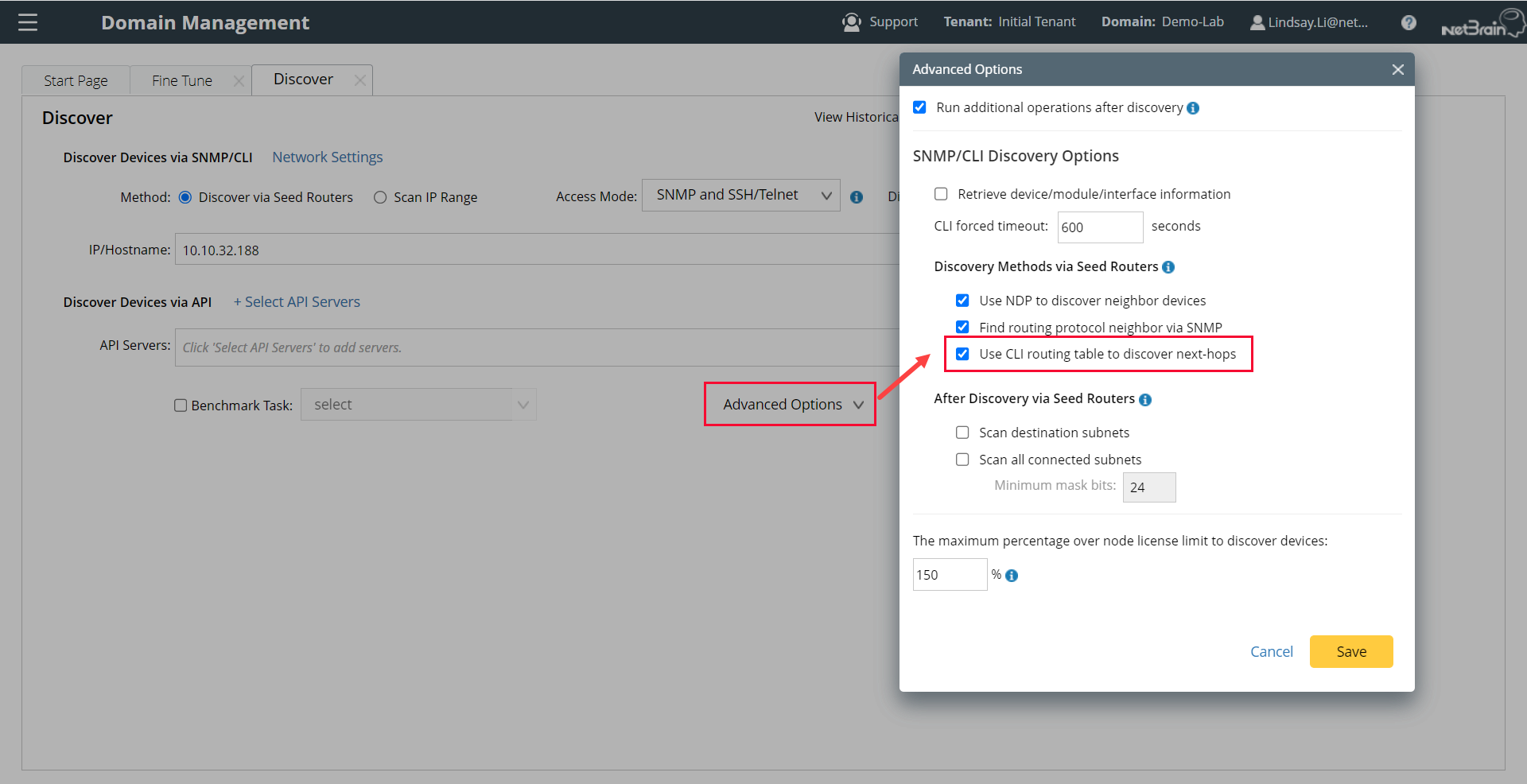Expand the Benchmark Task select dropdown
The image size is (1527, 784).
[x=418, y=405]
